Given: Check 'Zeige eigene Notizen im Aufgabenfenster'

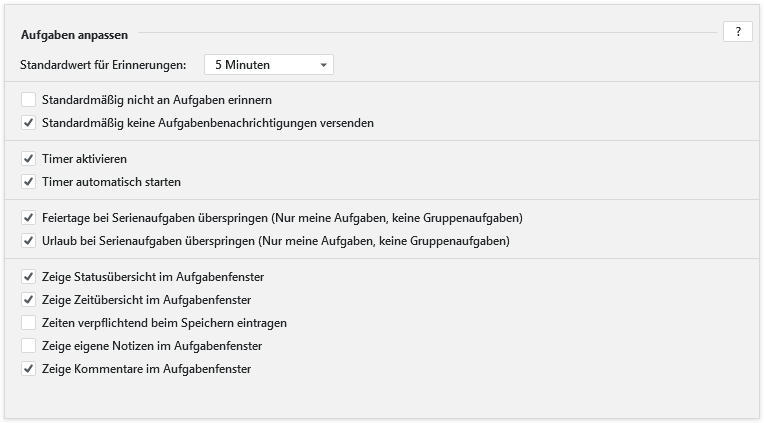Looking at the screenshot, I should [x=28, y=346].
